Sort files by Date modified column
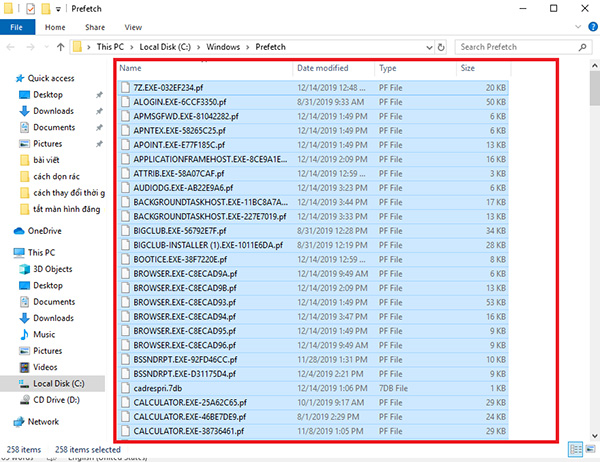The height and width of the screenshot is (462, 600). [323, 68]
